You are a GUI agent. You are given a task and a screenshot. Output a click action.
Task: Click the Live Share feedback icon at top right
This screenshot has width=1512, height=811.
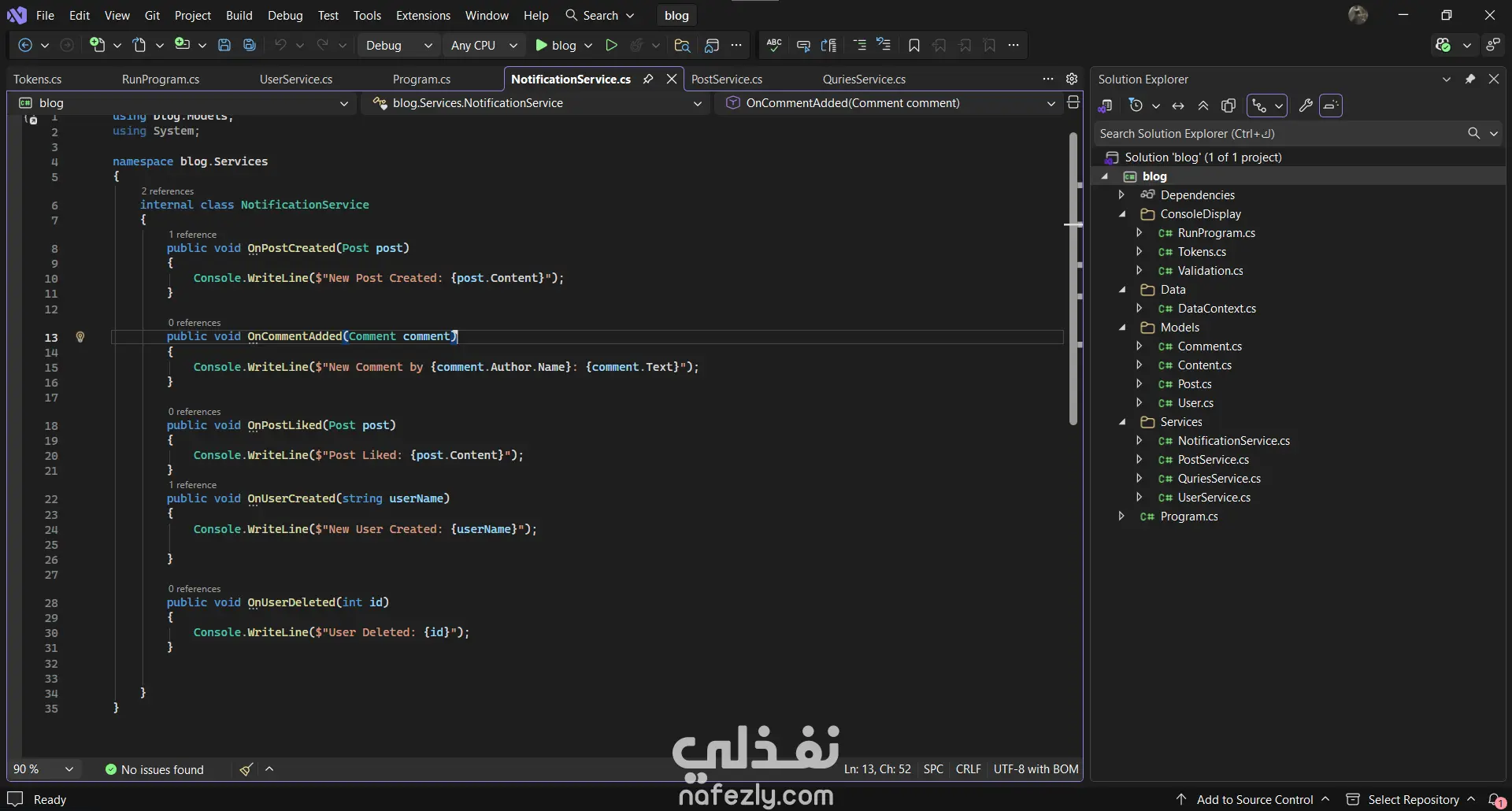[x=1493, y=46]
